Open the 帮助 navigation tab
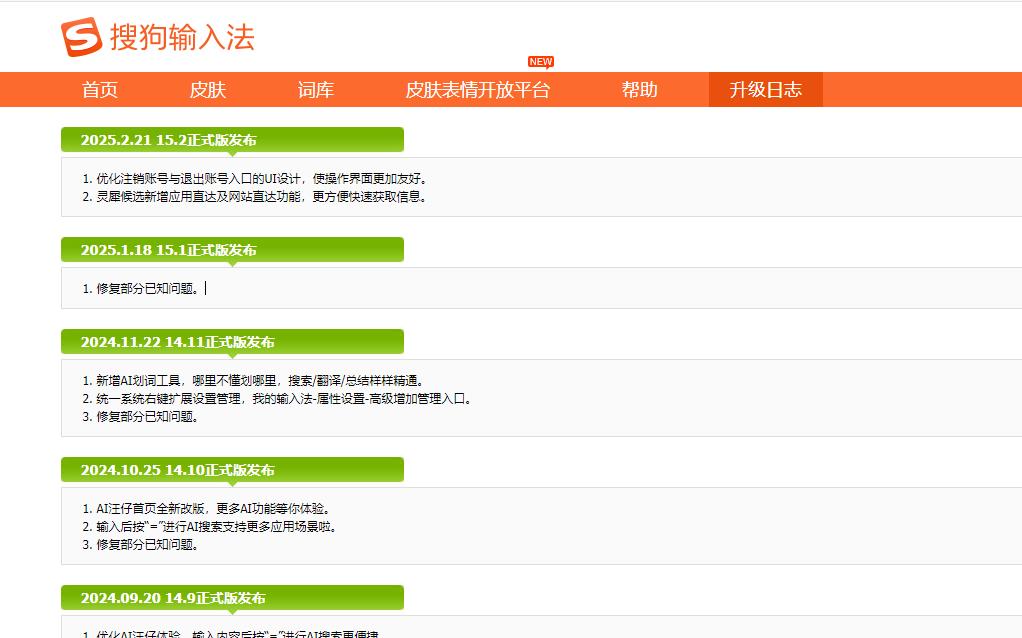 pyautogui.click(x=639, y=89)
